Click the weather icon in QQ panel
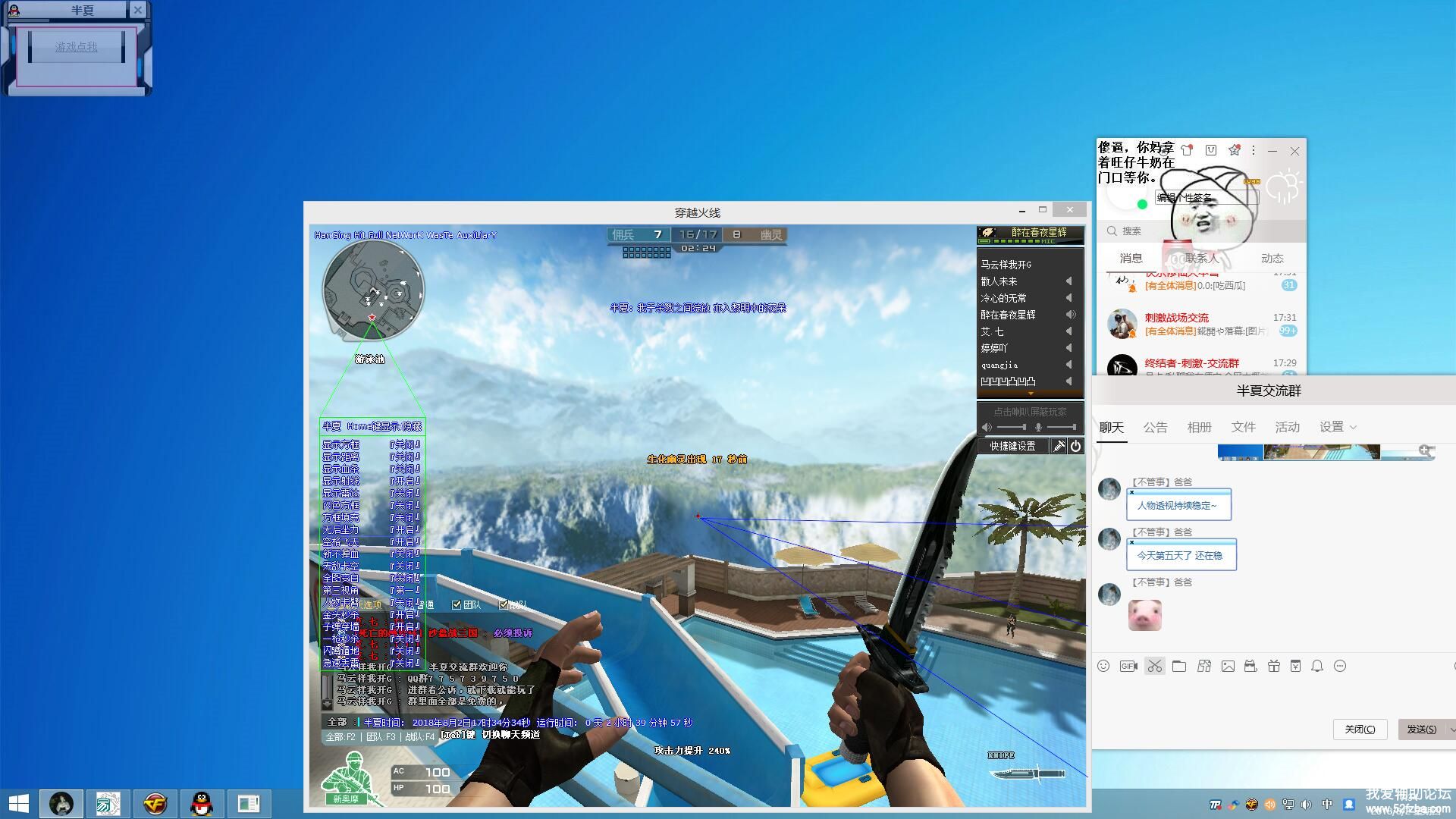The image size is (1456, 819). click(x=1284, y=187)
